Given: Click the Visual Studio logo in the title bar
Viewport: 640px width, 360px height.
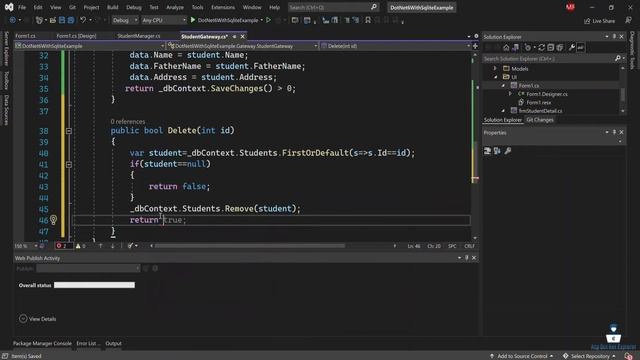Looking at the screenshot, I should pyautogui.click(x=9, y=7).
